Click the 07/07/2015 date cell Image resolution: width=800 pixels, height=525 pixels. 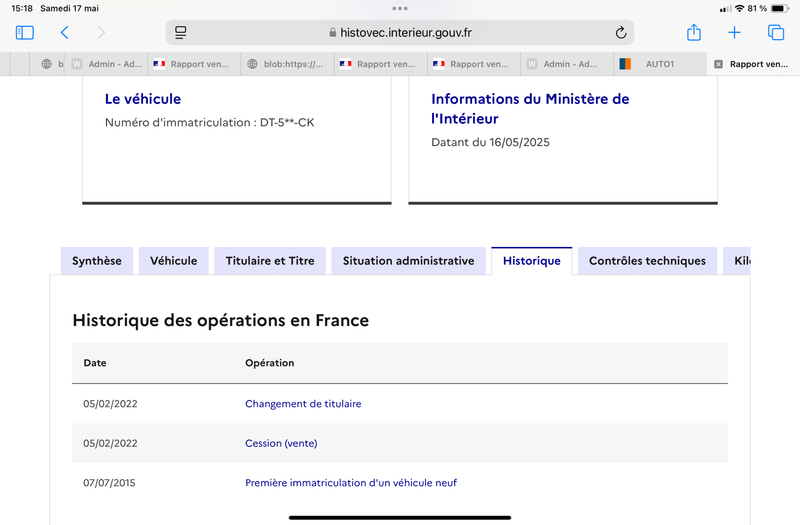coord(109,483)
